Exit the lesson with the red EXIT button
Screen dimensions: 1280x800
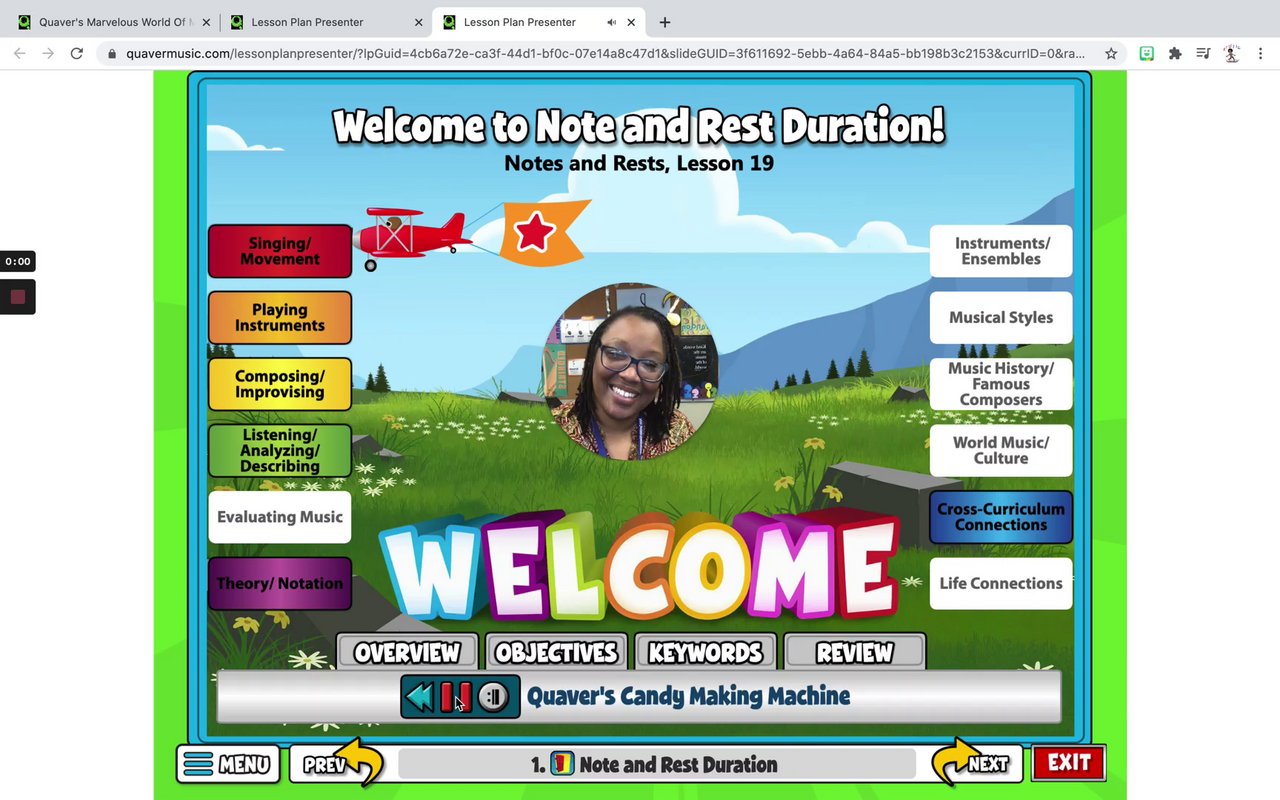[x=1068, y=763]
